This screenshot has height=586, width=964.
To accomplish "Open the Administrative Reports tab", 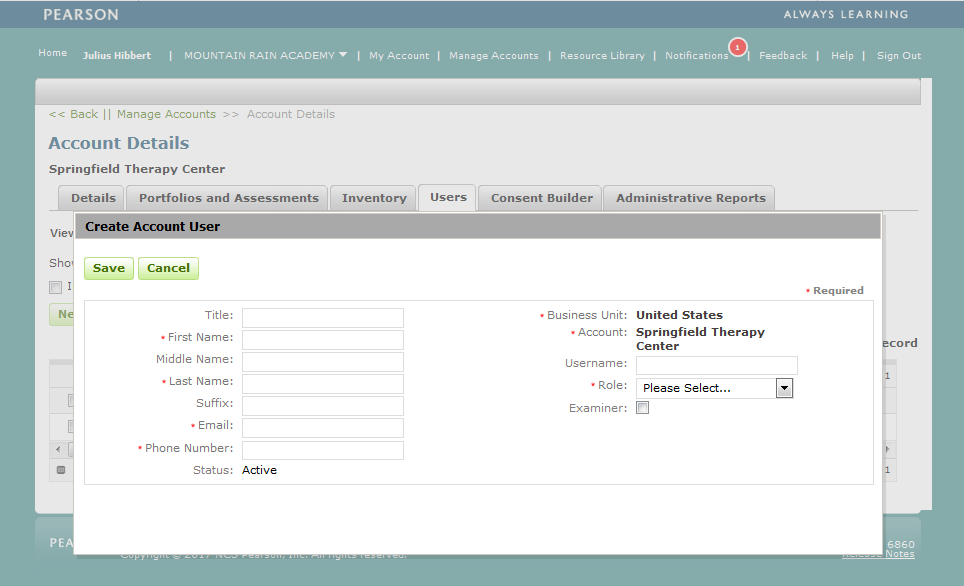I will click(x=688, y=197).
